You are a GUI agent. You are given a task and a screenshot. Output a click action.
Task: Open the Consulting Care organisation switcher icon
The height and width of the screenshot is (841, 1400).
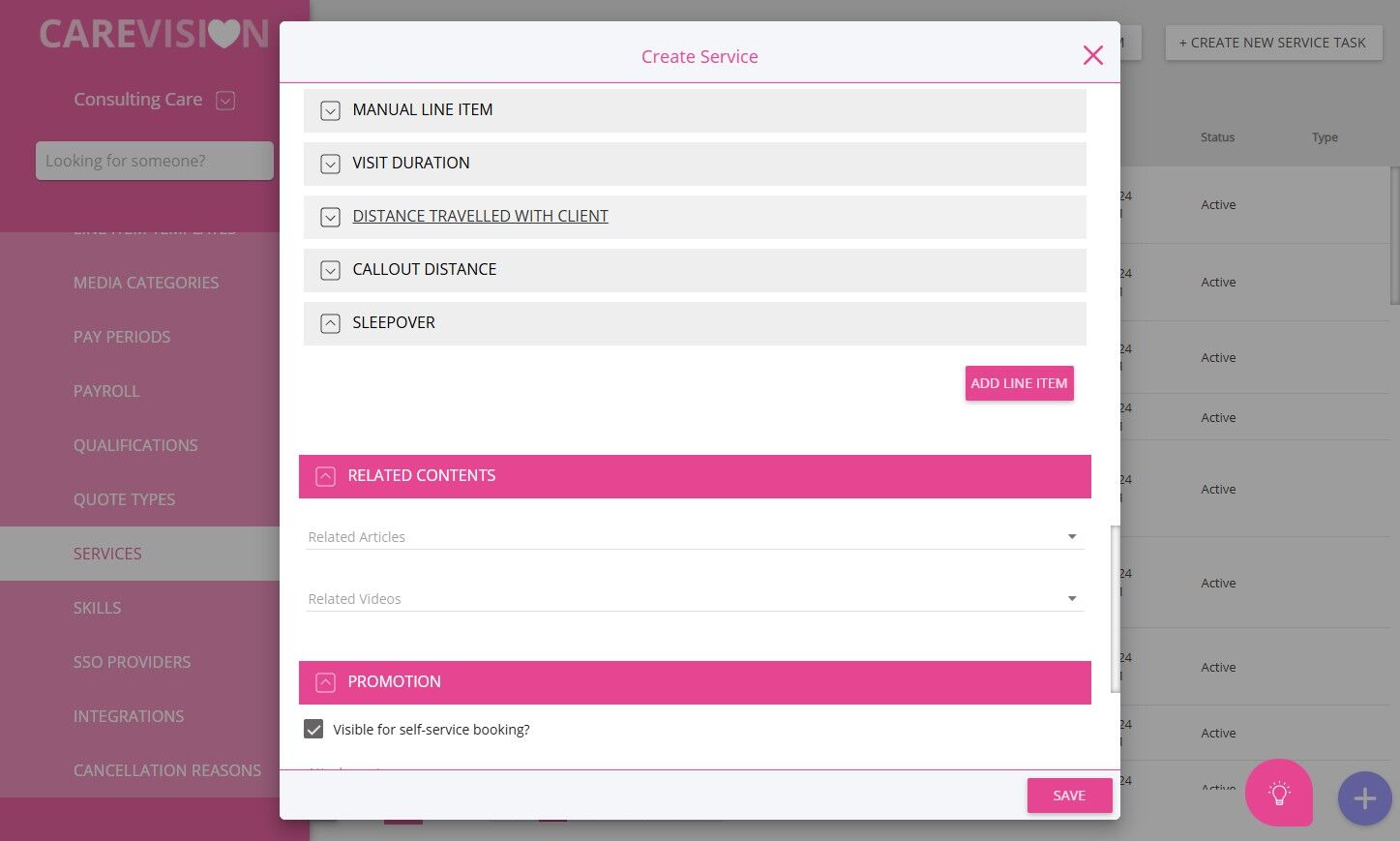pos(225,100)
